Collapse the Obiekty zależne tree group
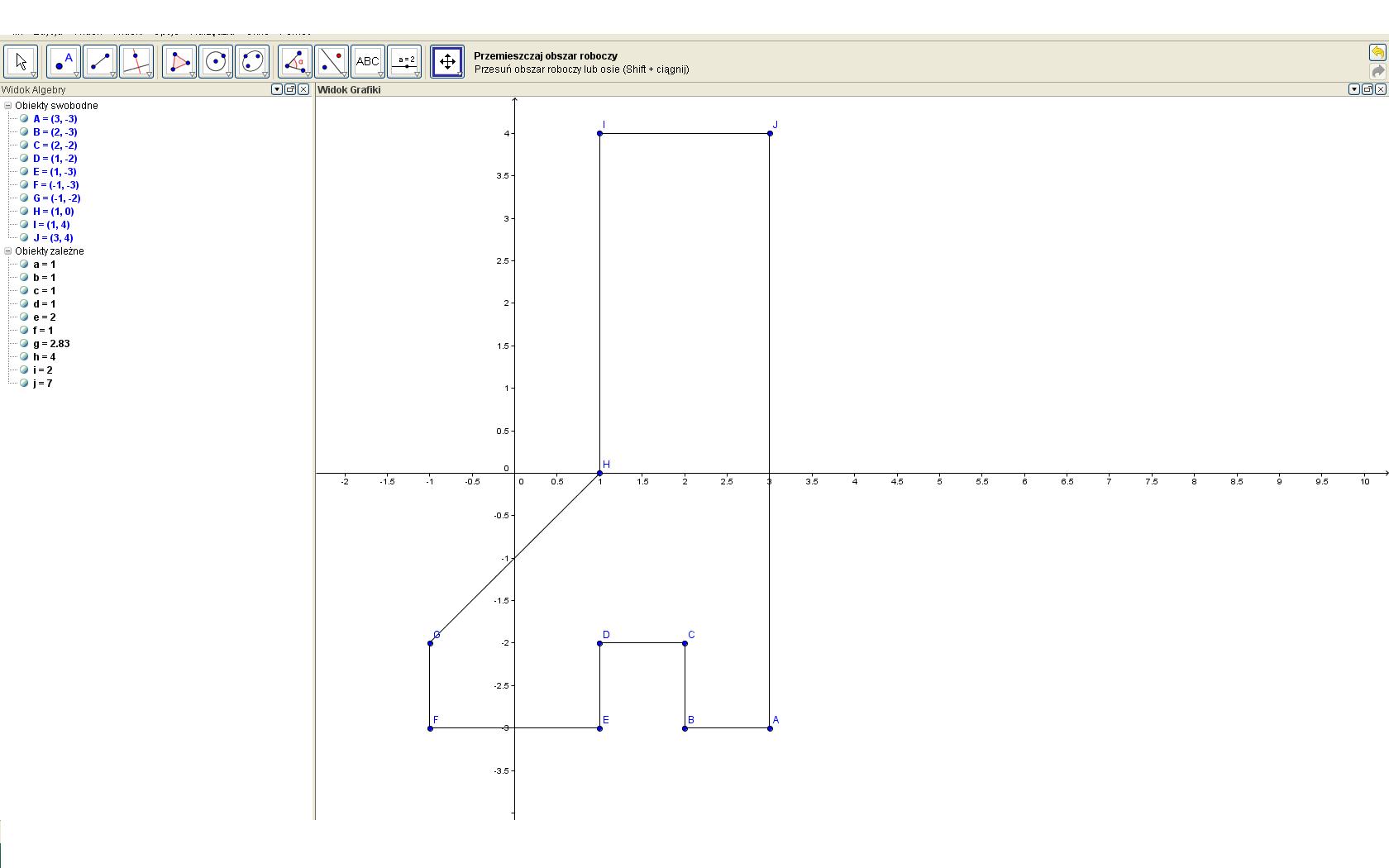This screenshot has height=868, width=1389. click(x=8, y=251)
